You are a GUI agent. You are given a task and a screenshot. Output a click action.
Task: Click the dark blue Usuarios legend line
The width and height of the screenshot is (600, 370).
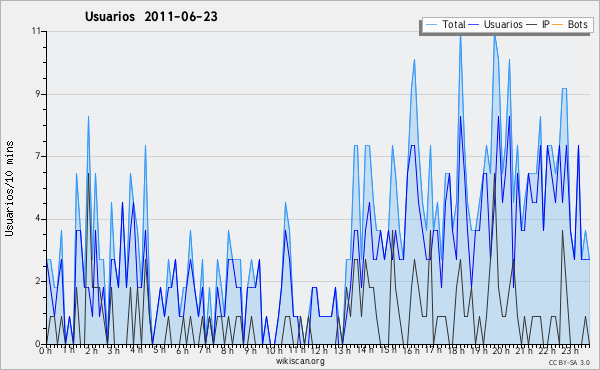pos(474,25)
